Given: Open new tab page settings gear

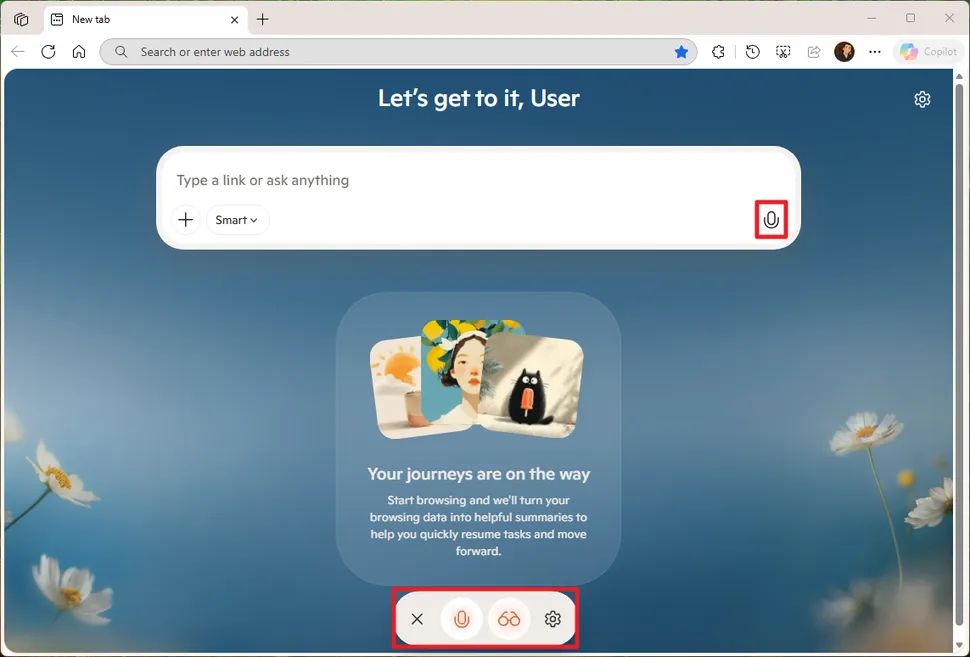Looking at the screenshot, I should tap(922, 99).
